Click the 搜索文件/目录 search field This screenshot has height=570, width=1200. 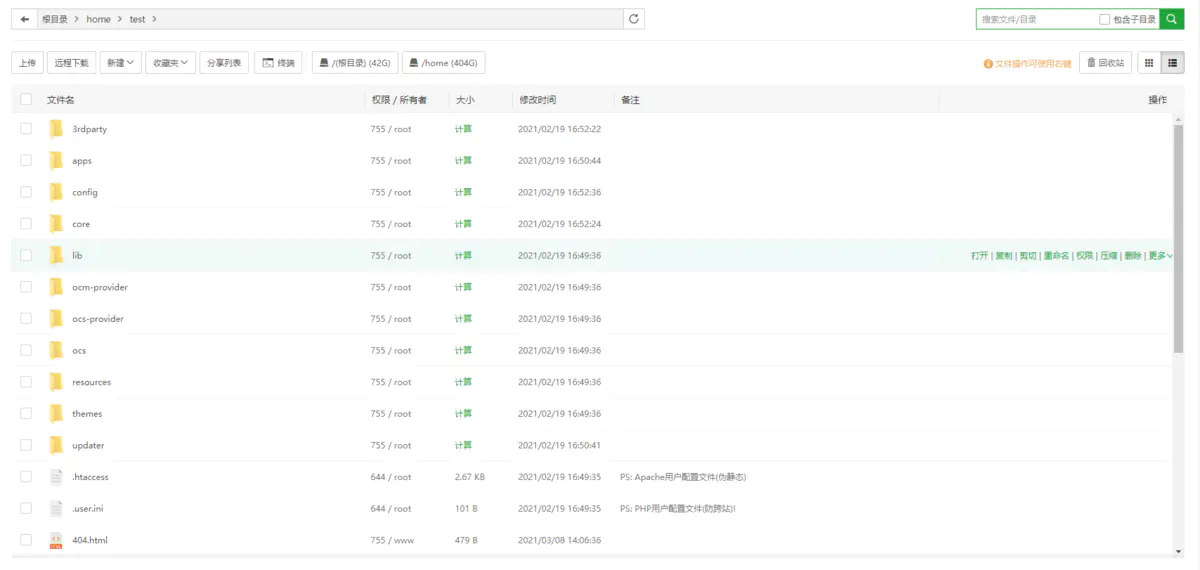tap(1036, 19)
